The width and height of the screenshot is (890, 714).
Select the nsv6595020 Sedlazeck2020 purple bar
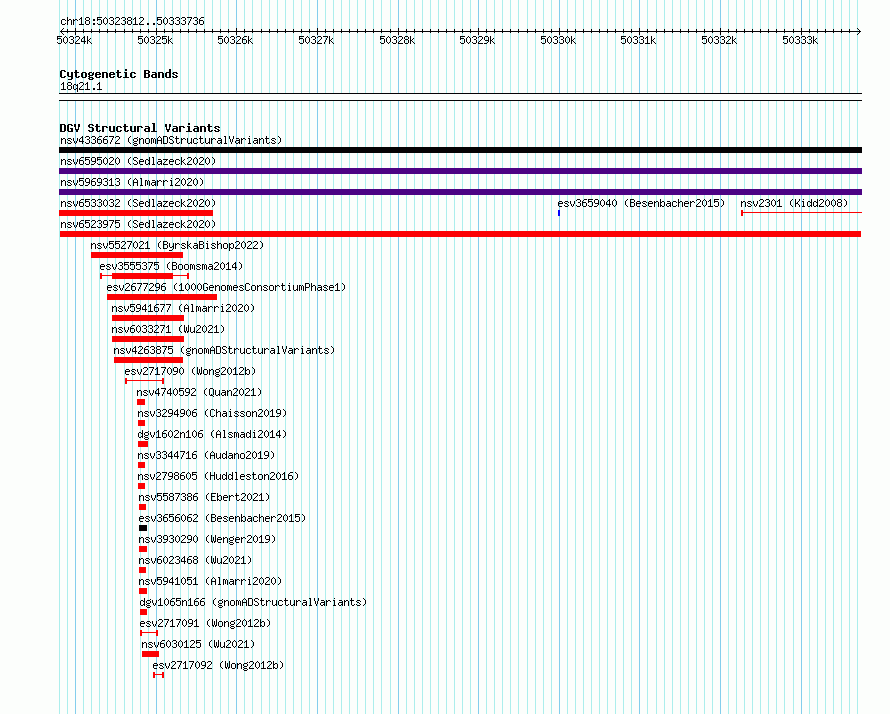pos(460,171)
